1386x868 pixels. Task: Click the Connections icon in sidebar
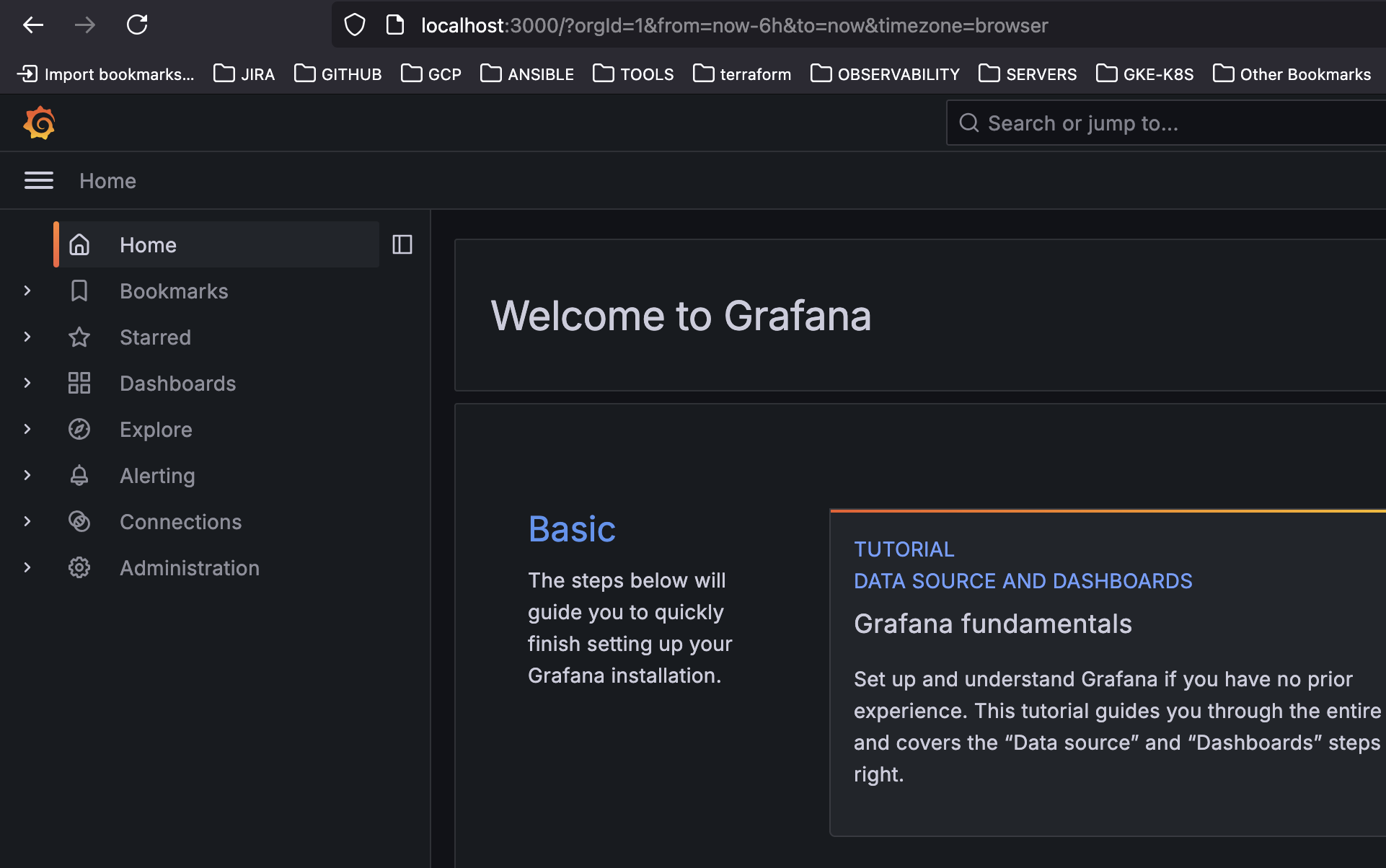[79, 522]
